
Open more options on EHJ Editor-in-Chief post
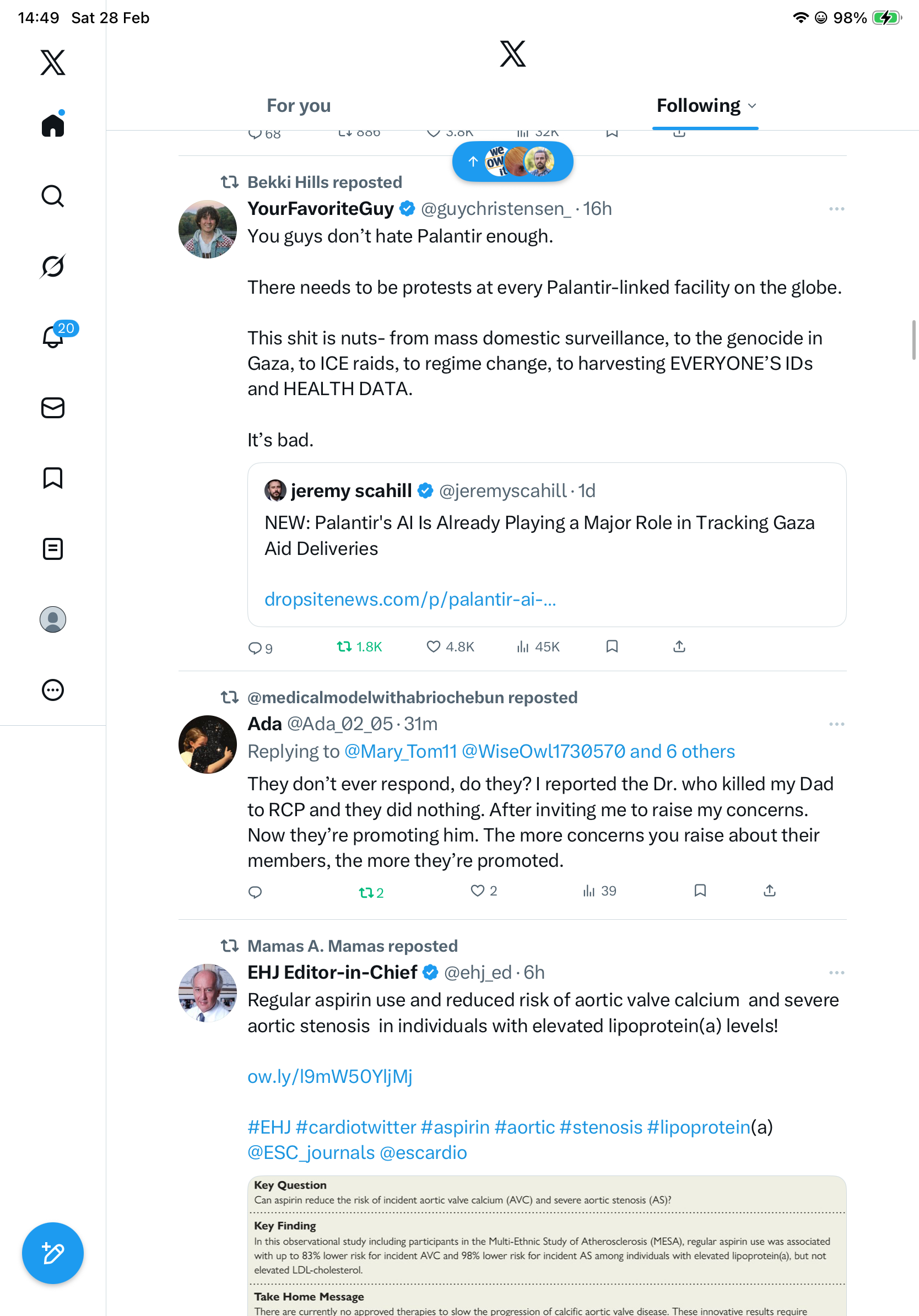coord(836,973)
